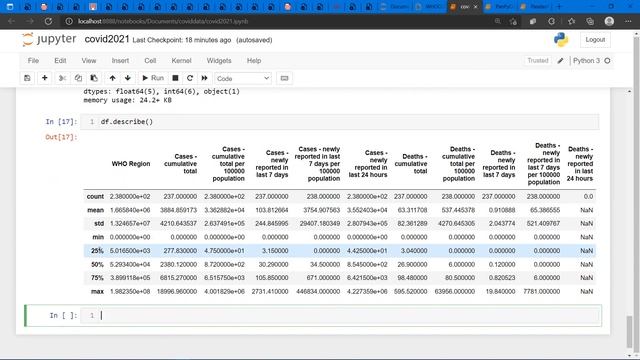
Task: Click the value 3884.859173 in mean row
Action: [178, 210]
